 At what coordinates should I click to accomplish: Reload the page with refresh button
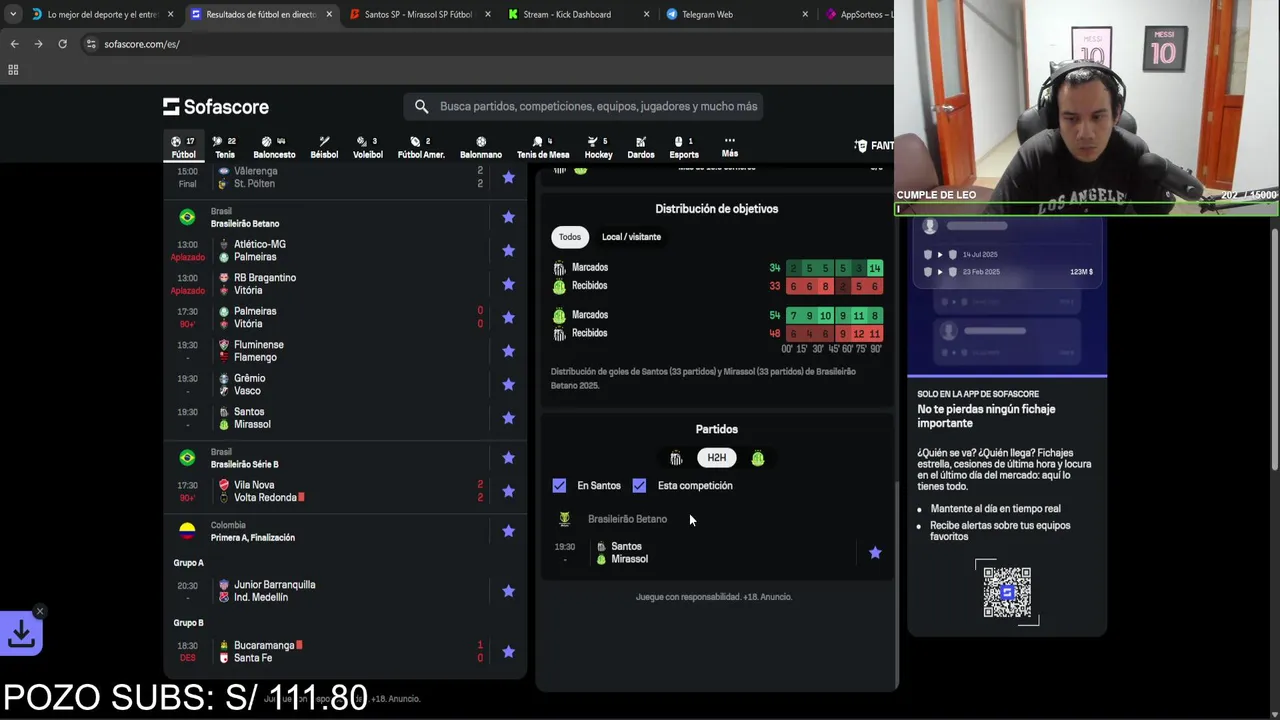pos(62,44)
